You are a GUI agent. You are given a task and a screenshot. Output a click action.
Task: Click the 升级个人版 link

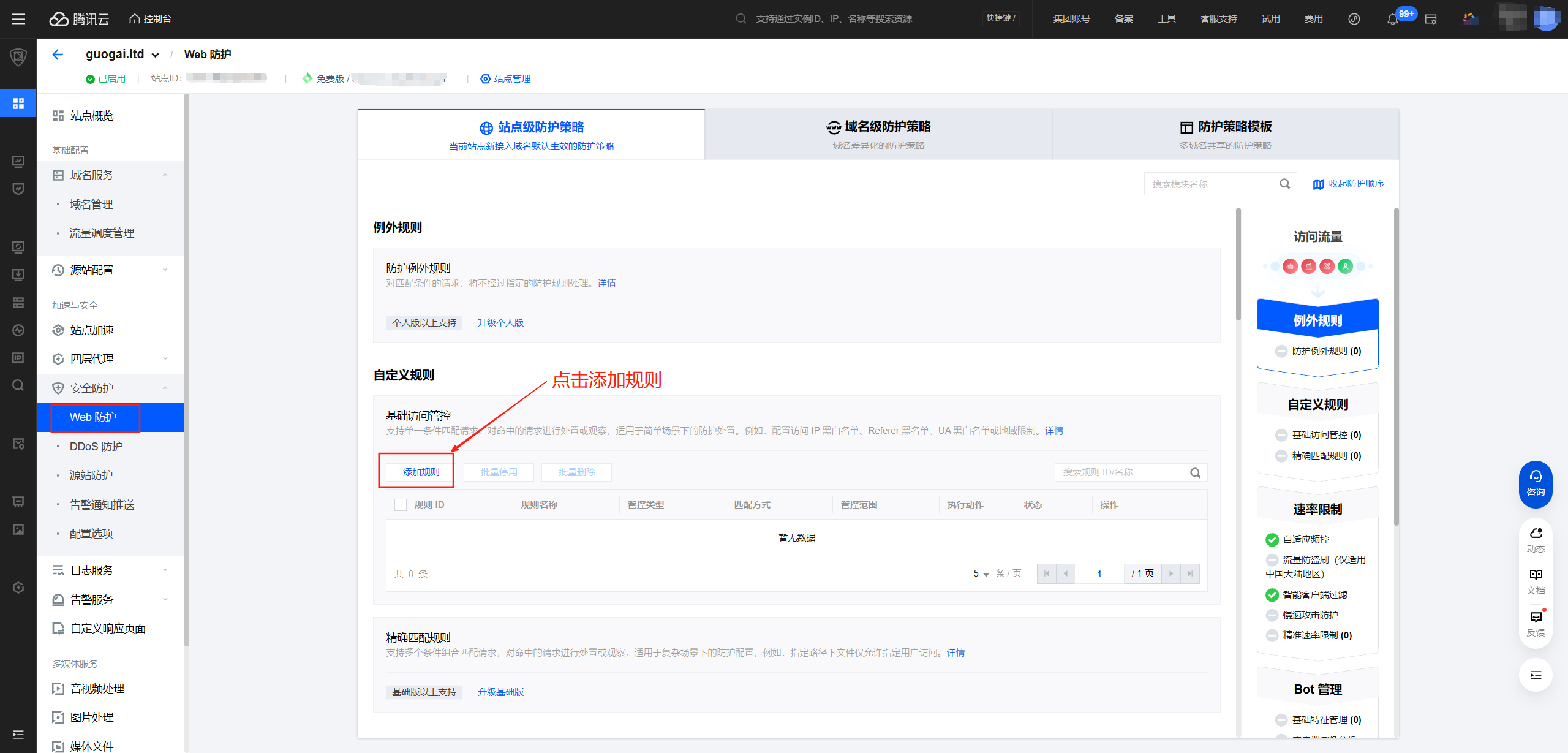point(500,323)
